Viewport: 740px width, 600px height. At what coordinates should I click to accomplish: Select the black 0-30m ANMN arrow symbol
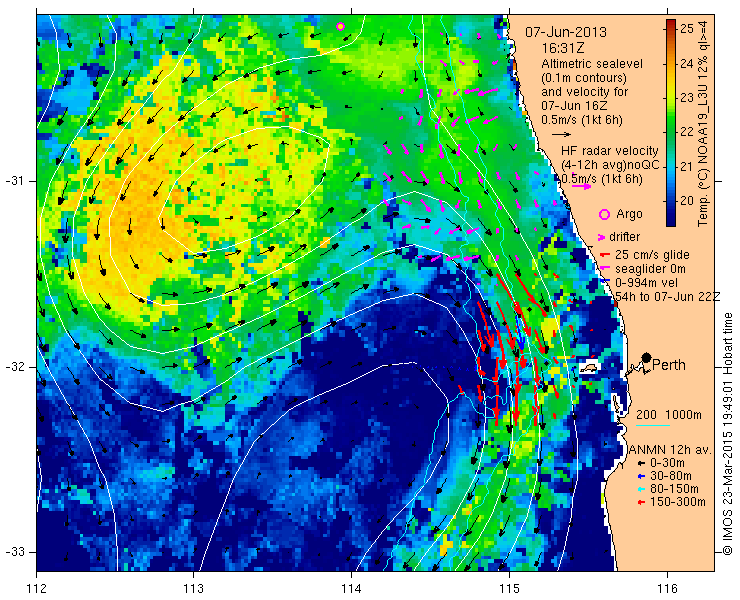coord(640,464)
